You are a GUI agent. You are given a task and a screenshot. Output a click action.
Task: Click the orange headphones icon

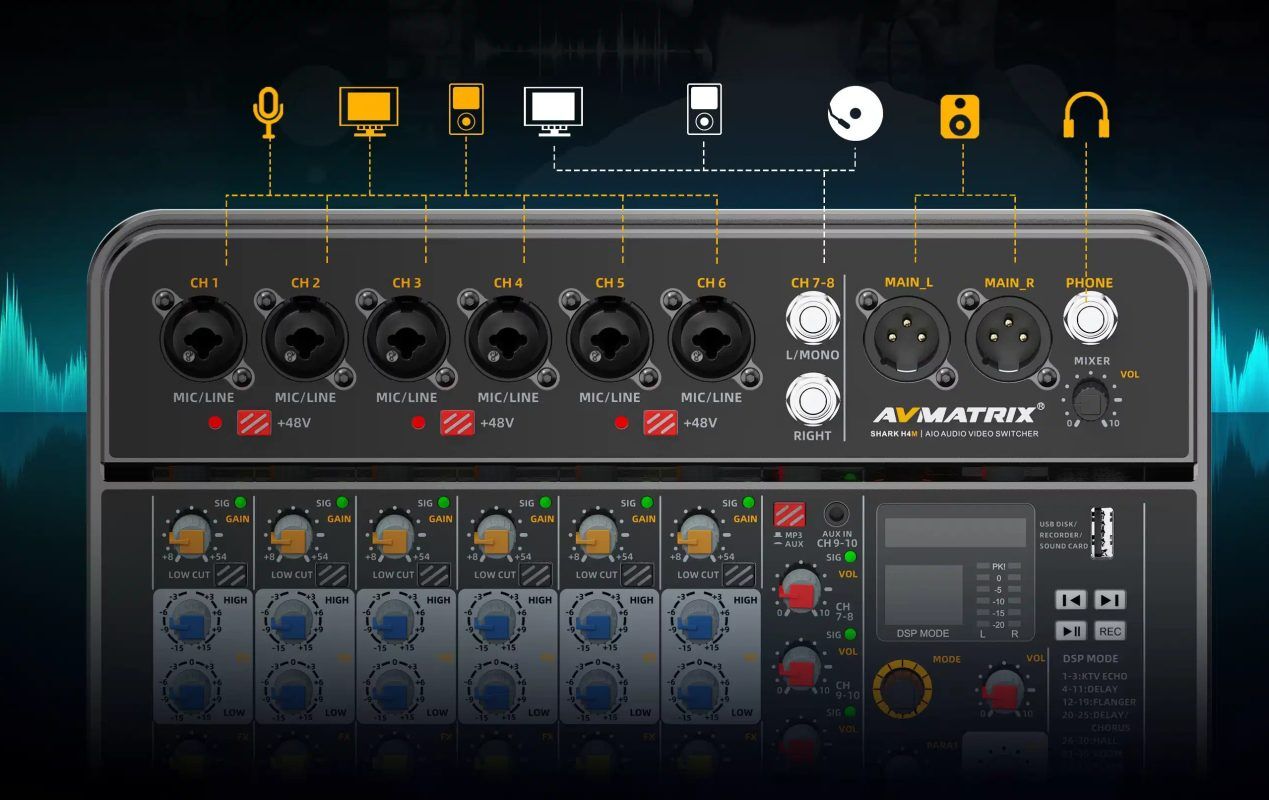(x=1086, y=115)
